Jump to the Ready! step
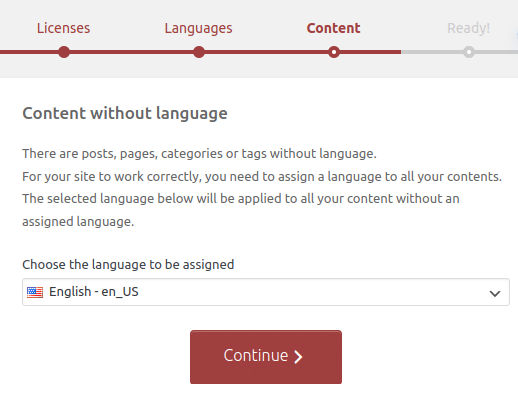The image size is (518, 395). point(468,28)
